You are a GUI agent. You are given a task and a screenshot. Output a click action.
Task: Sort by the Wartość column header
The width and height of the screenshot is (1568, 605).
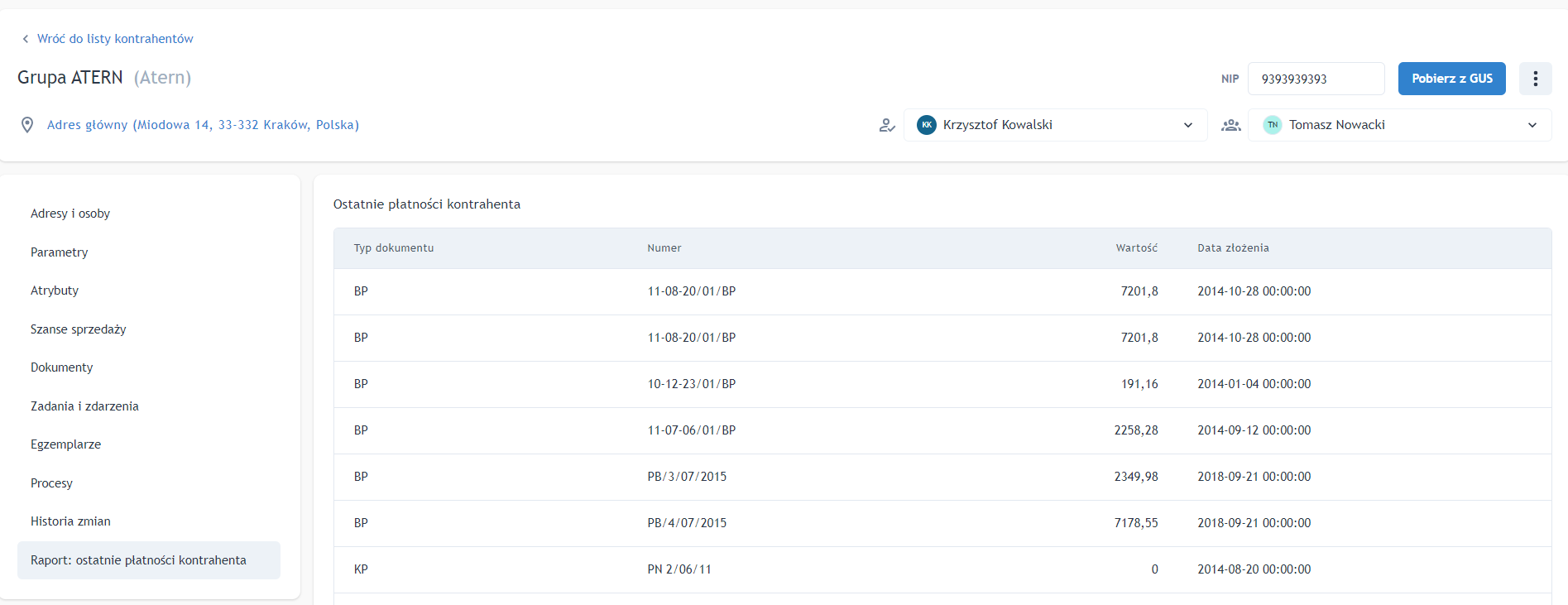pos(1136,248)
